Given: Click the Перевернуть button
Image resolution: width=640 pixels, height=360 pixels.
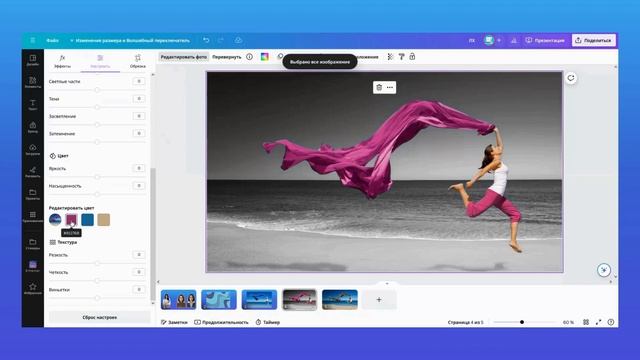Looking at the screenshot, I should tap(227, 57).
